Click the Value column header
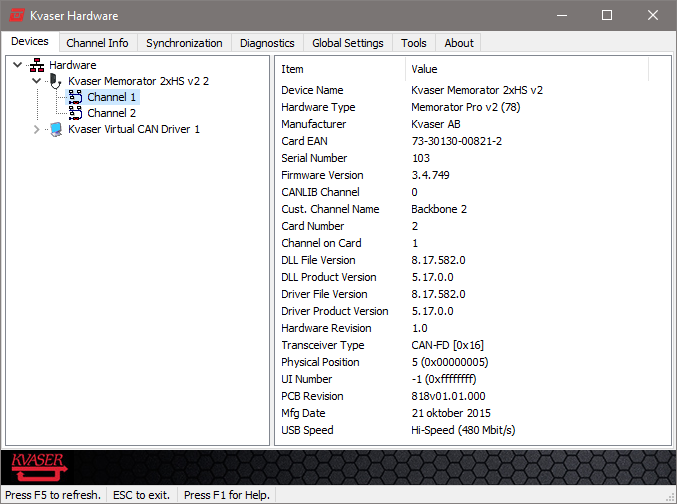Viewport: 677px width, 504px height. pos(527,69)
